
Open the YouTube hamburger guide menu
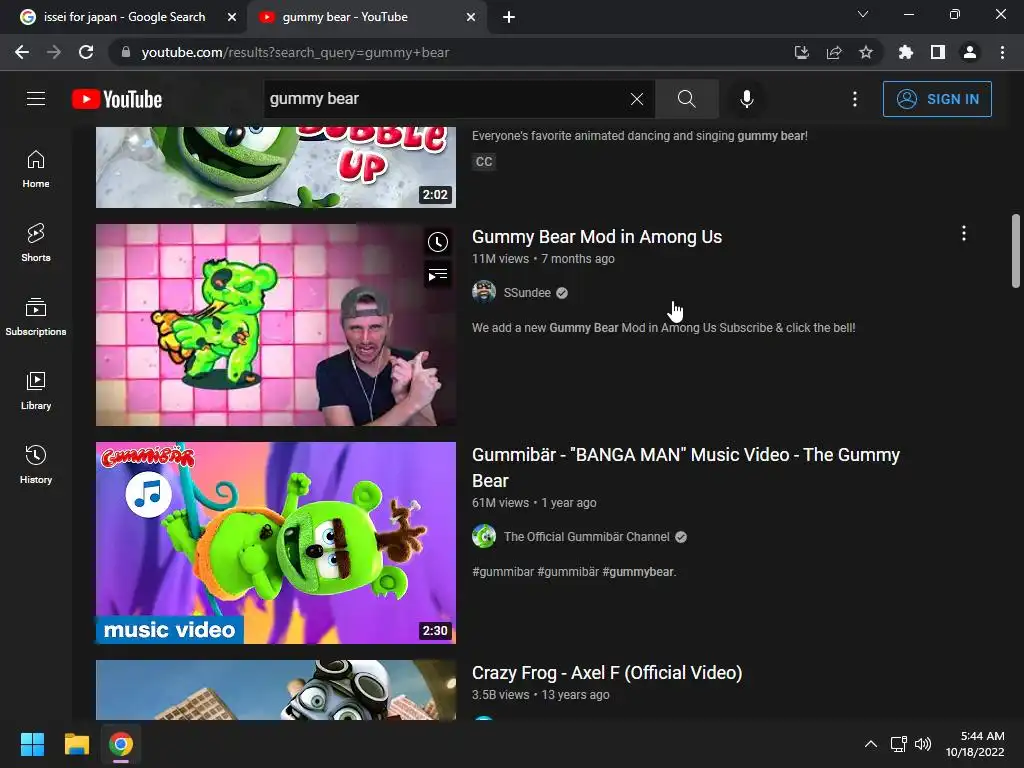pyautogui.click(x=36, y=99)
